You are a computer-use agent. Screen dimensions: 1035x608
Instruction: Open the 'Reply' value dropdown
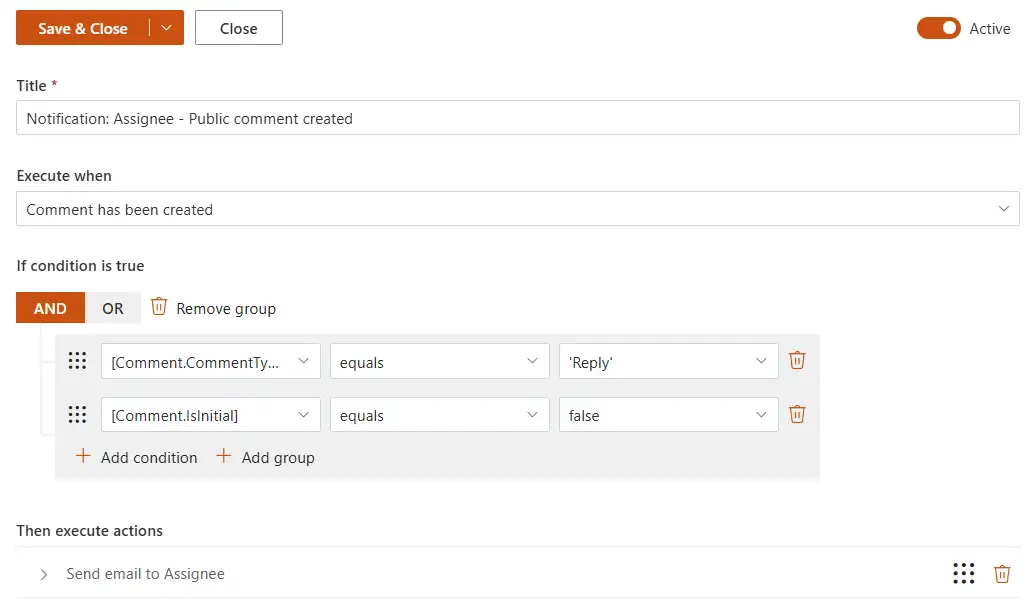(x=669, y=361)
